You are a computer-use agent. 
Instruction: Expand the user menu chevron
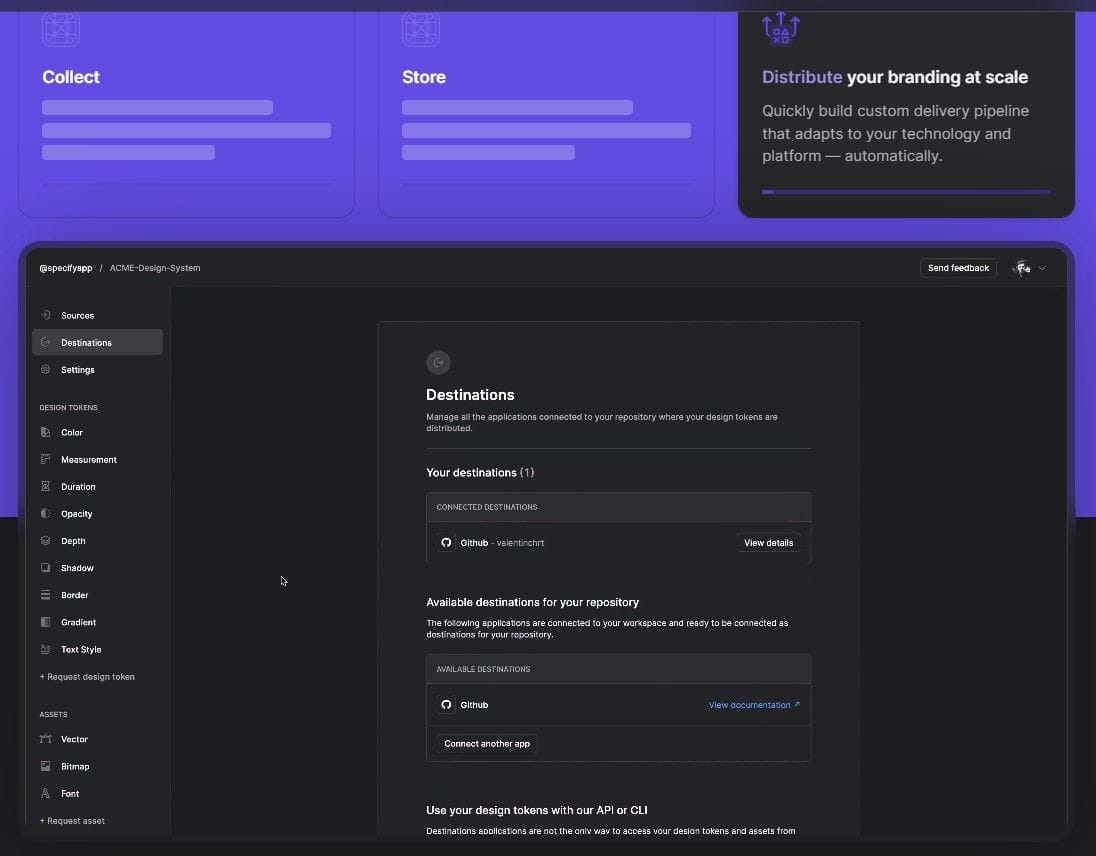click(1041, 268)
